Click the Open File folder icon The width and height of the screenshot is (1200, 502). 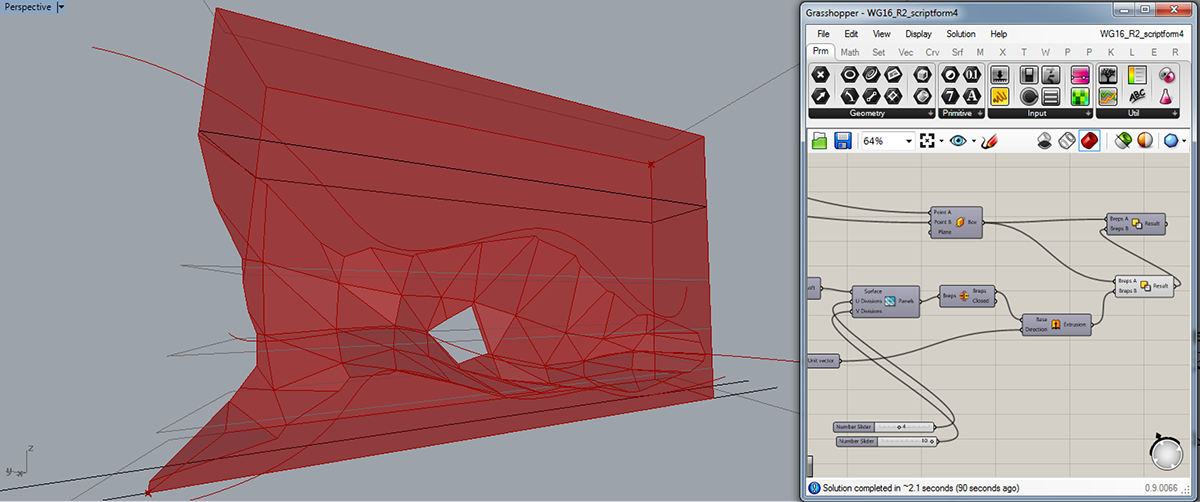820,141
